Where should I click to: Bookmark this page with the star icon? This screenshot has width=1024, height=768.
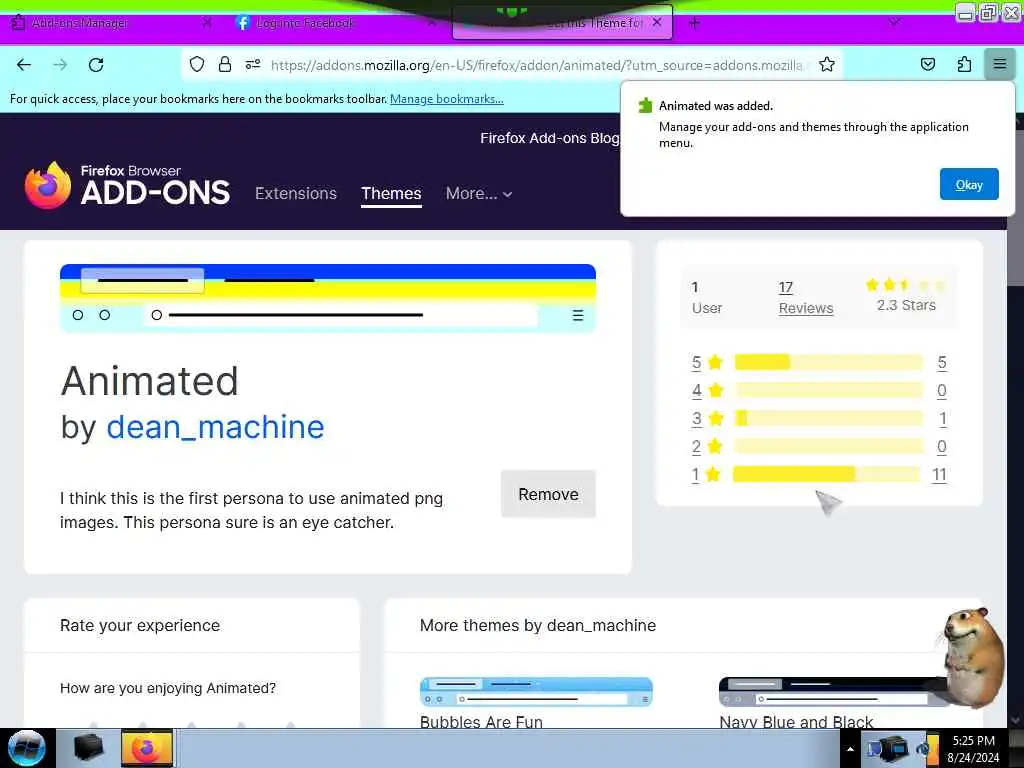point(827,64)
